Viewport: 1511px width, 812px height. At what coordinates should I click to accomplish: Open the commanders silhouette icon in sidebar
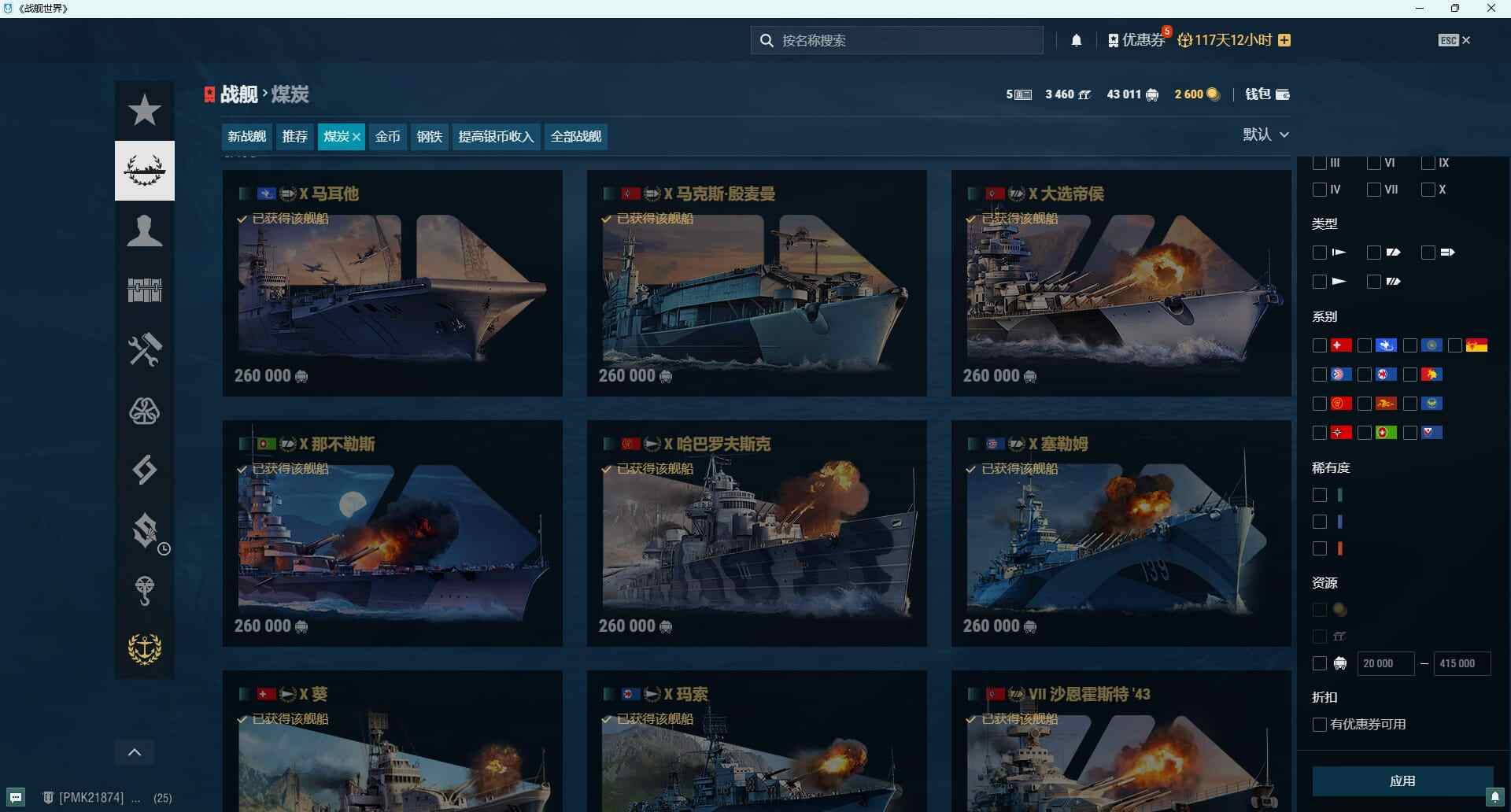coord(145,231)
